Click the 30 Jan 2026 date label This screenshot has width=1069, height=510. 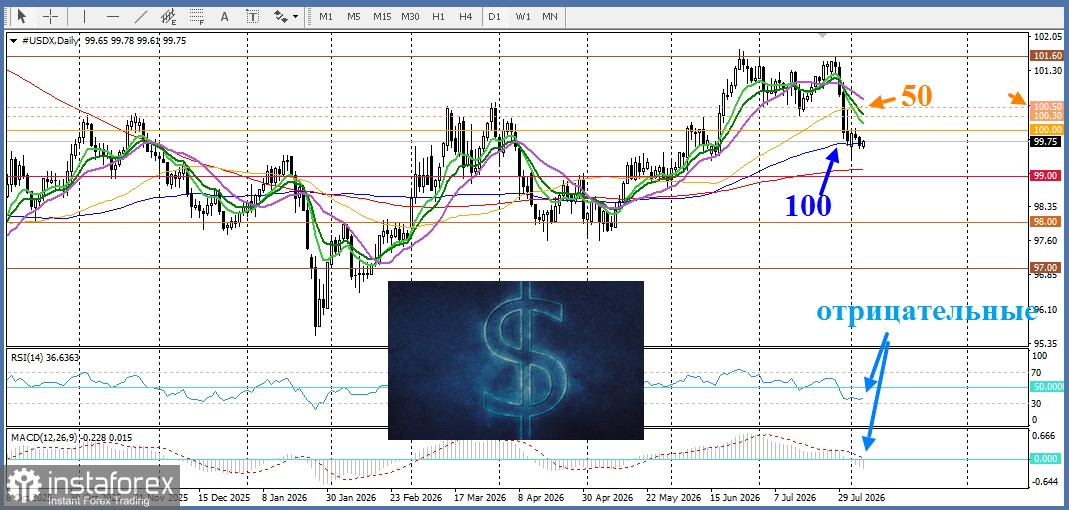[x=350, y=497]
